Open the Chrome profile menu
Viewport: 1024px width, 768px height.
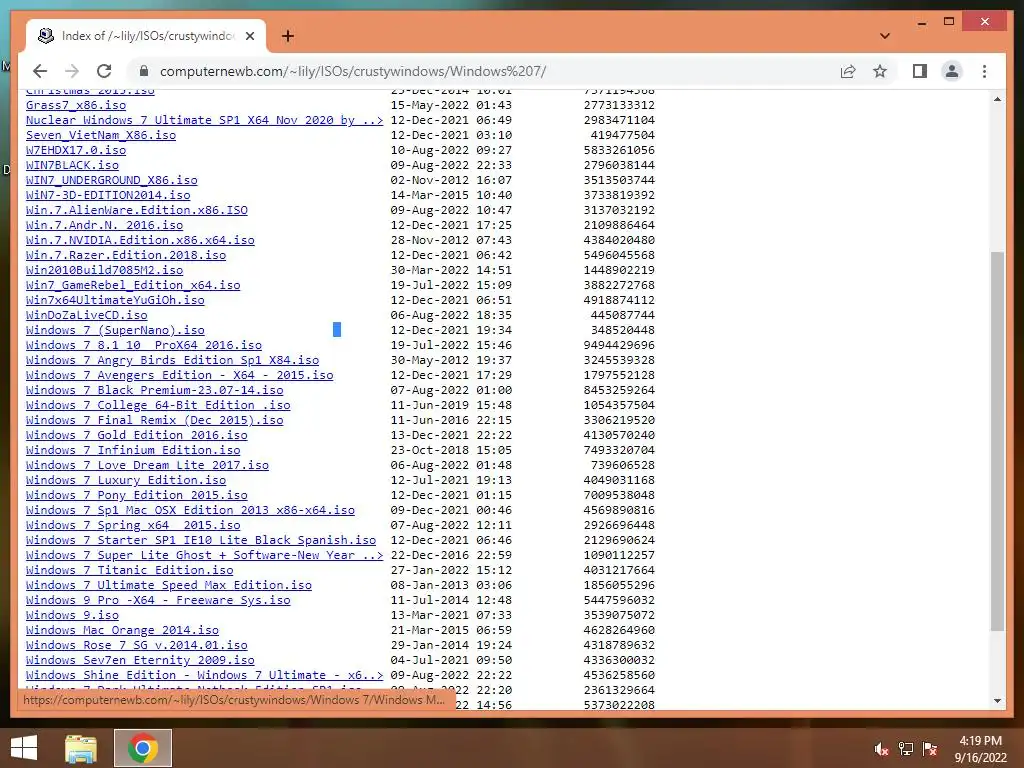[952, 71]
